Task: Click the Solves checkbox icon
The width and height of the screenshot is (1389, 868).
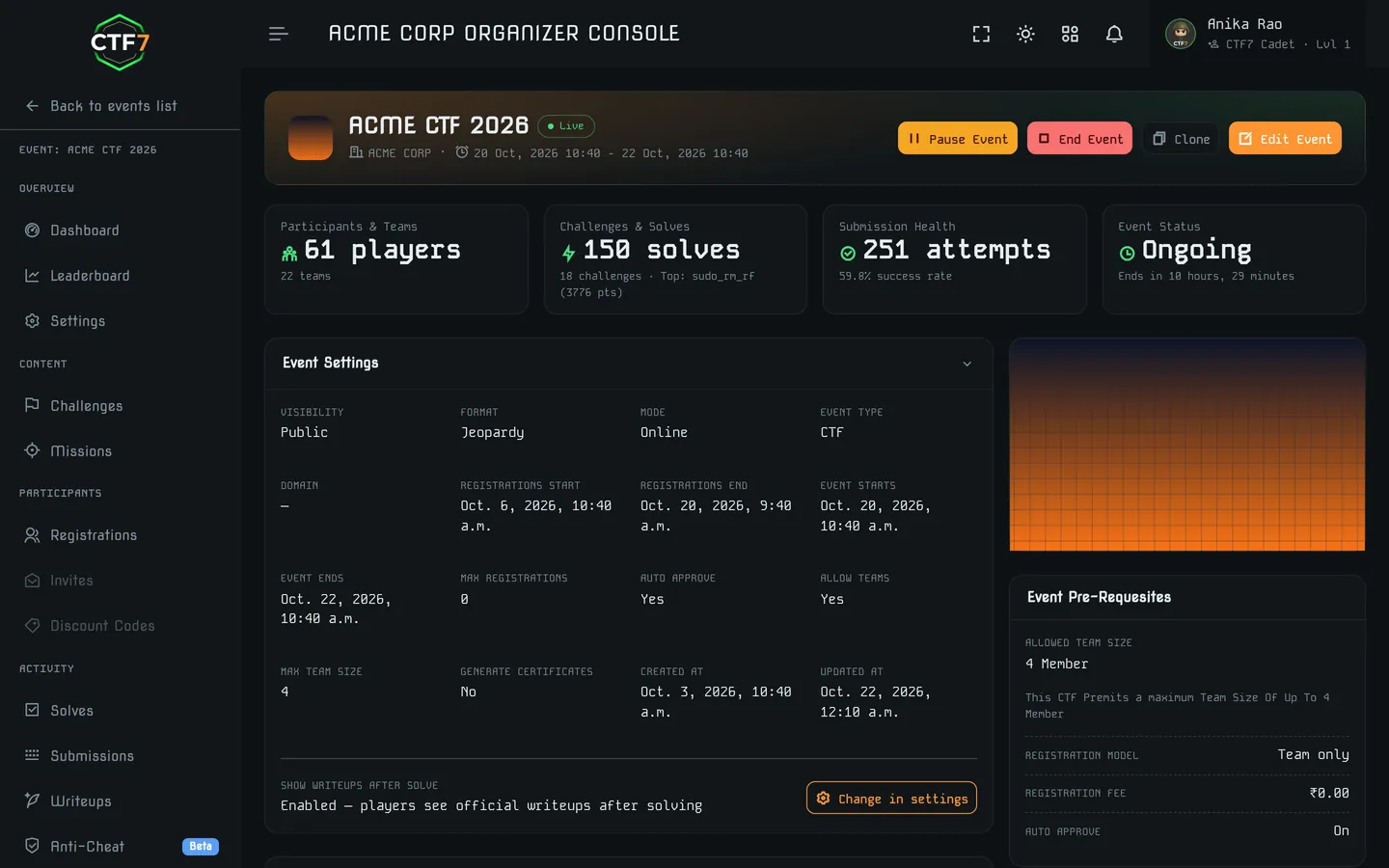Action: point(32,710)
